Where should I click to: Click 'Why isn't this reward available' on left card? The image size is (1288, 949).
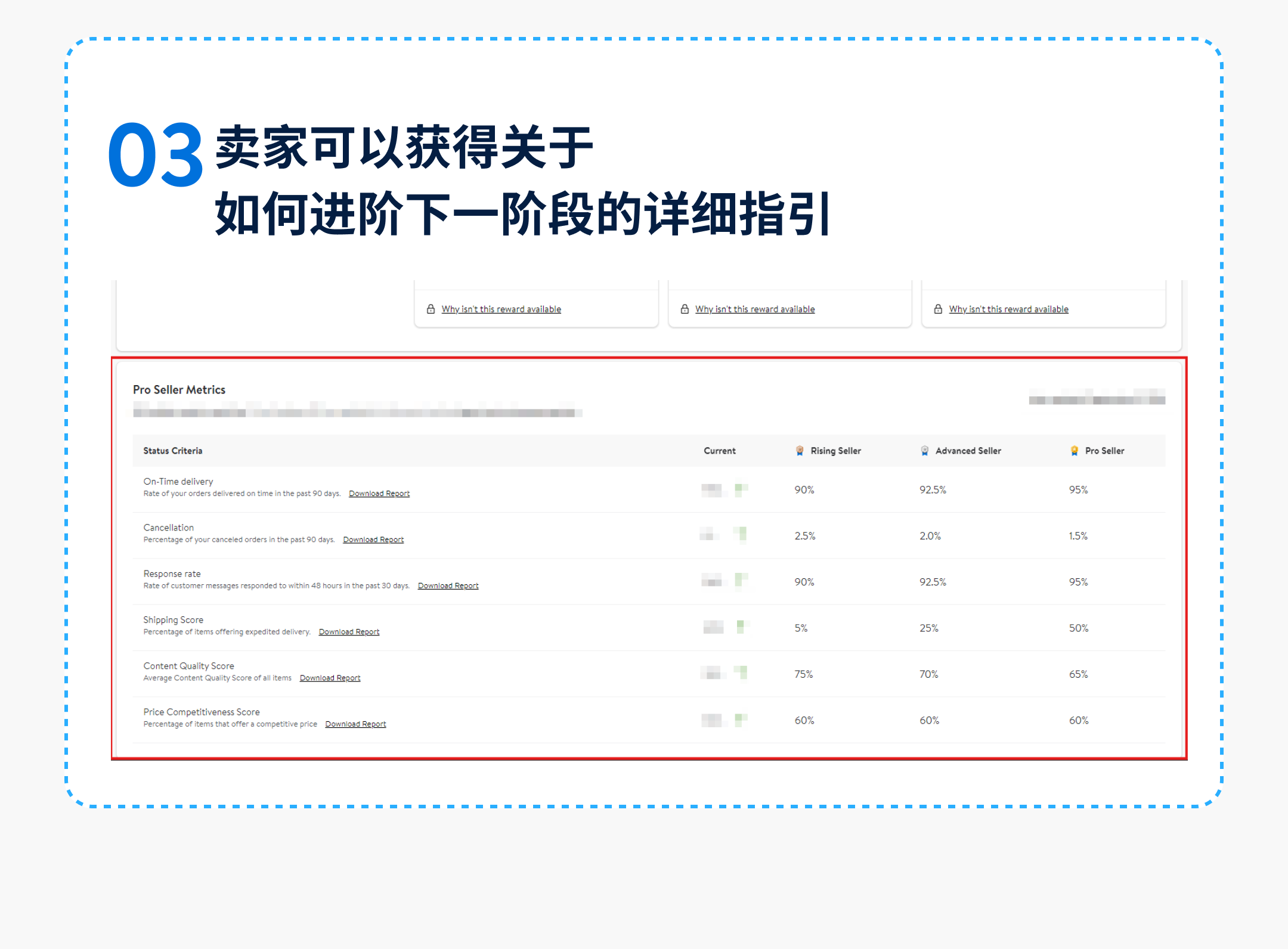[501, 309]
